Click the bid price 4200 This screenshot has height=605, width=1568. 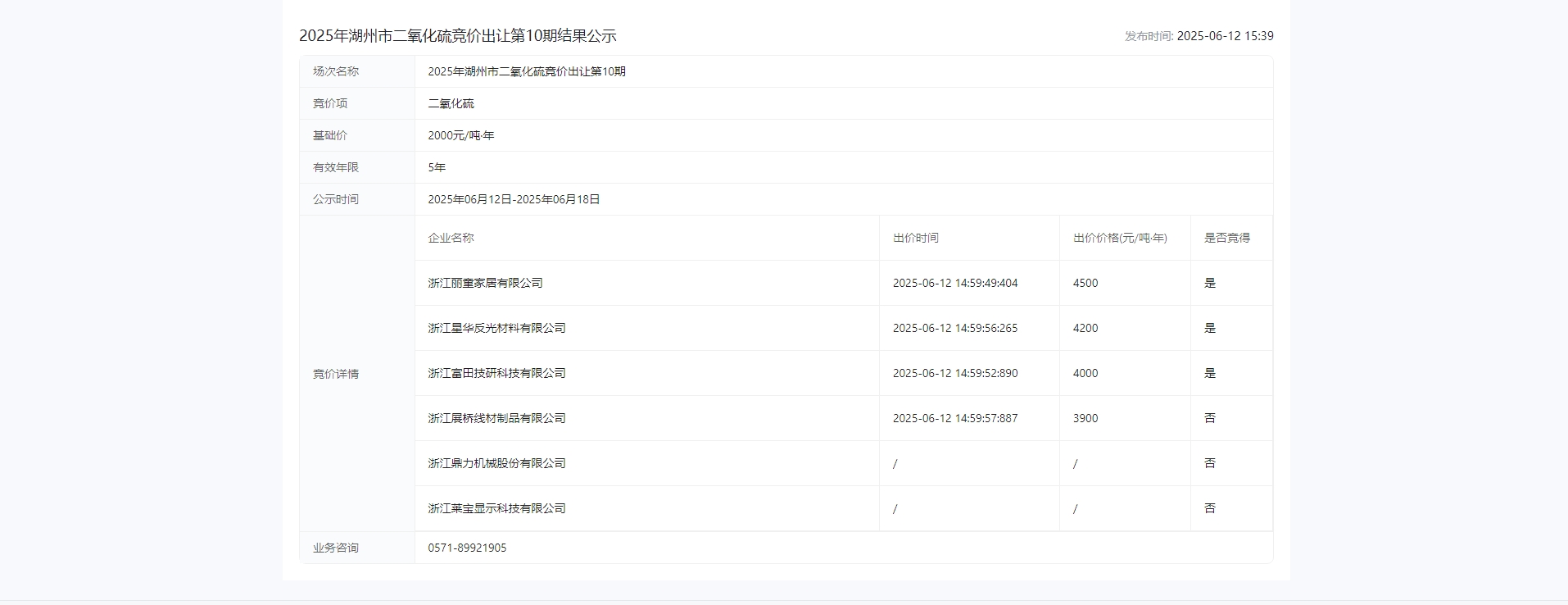[x=1085, y=328]
